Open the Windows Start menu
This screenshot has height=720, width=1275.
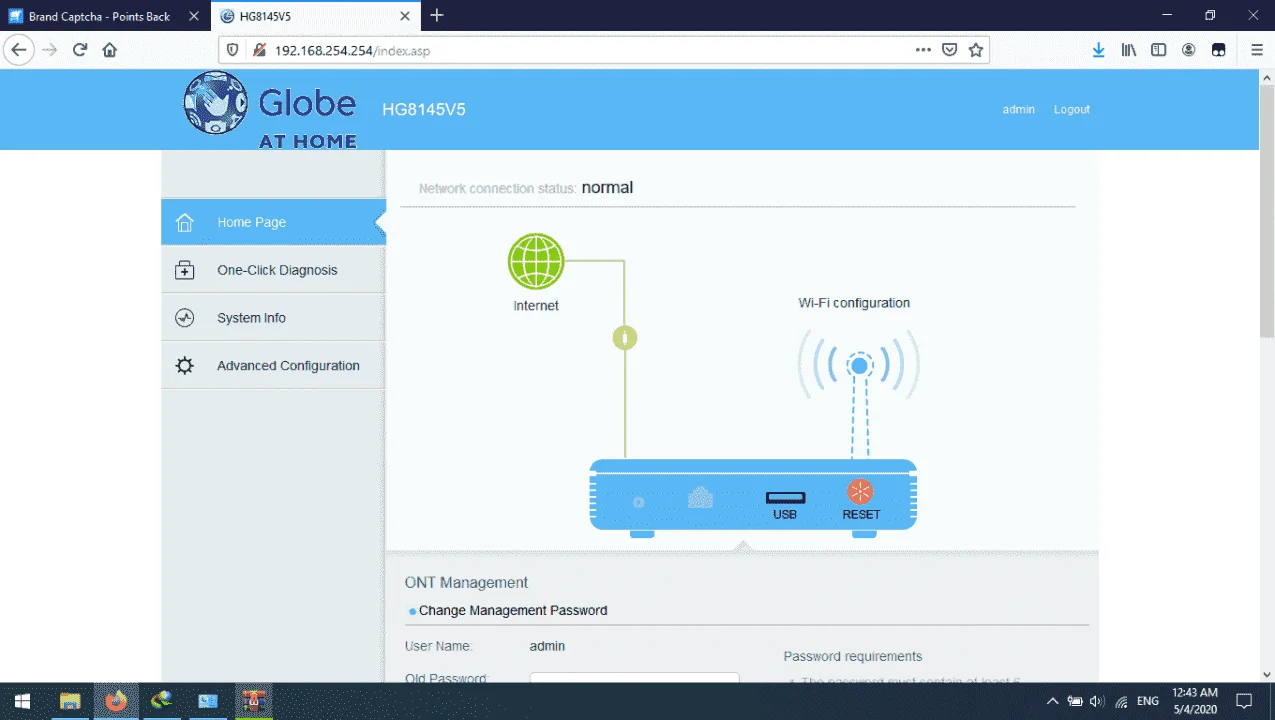(21, 701)
